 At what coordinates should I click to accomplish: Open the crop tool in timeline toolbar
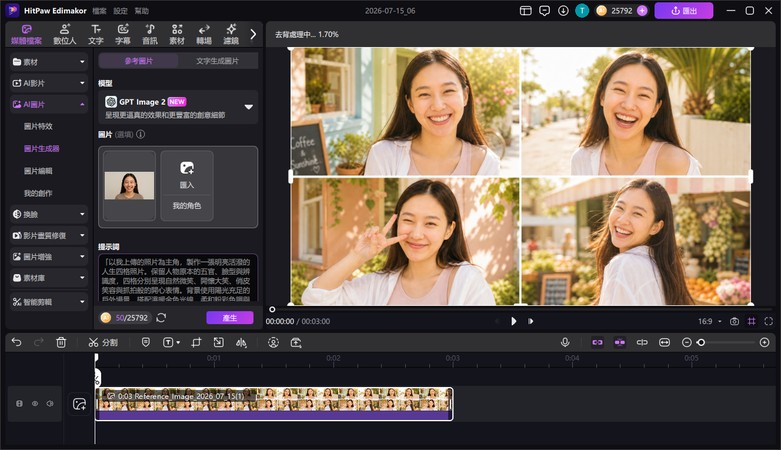pyautogui.click(x=196, y=342)
